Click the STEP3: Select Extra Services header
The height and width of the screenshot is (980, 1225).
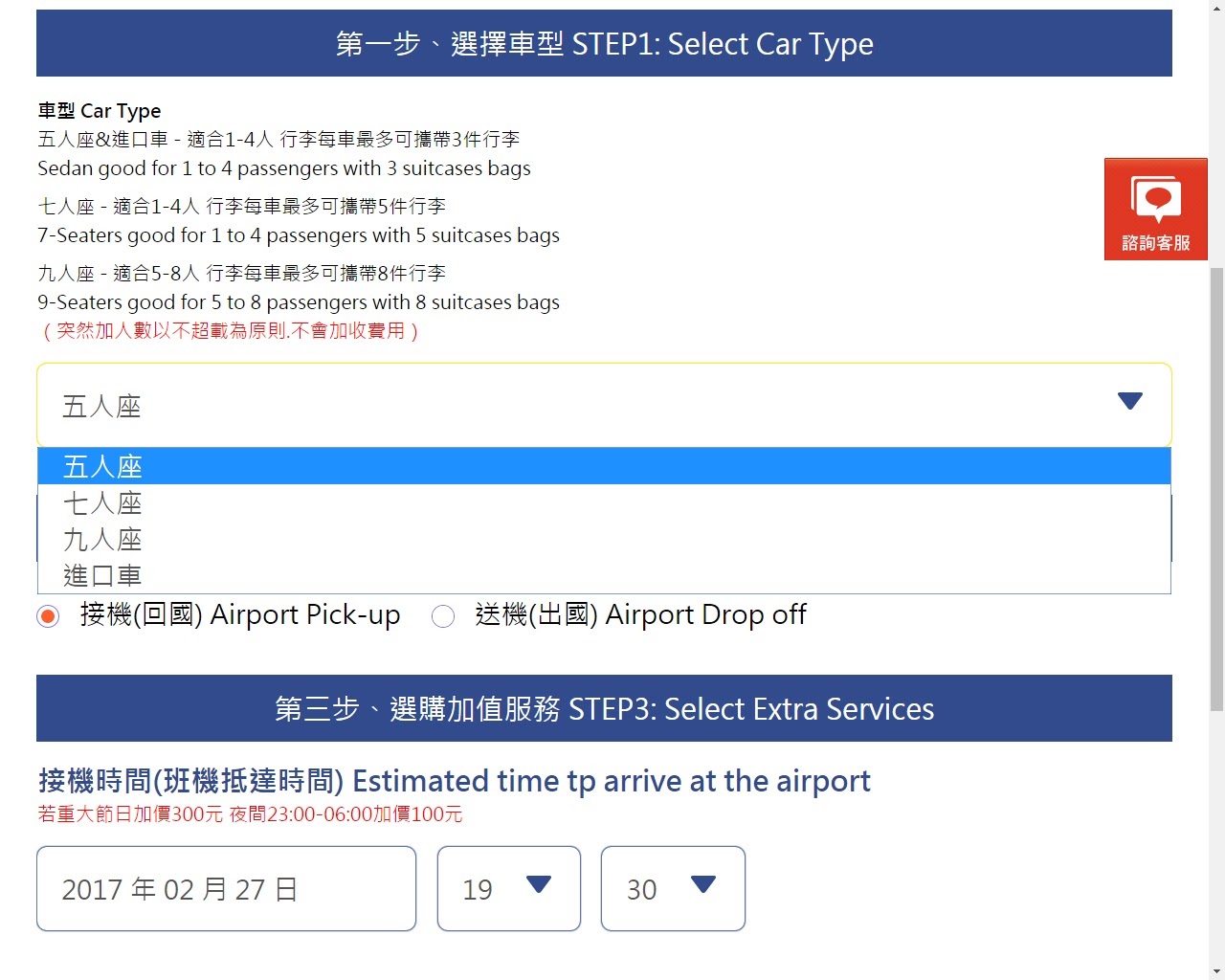pos(604,709)
